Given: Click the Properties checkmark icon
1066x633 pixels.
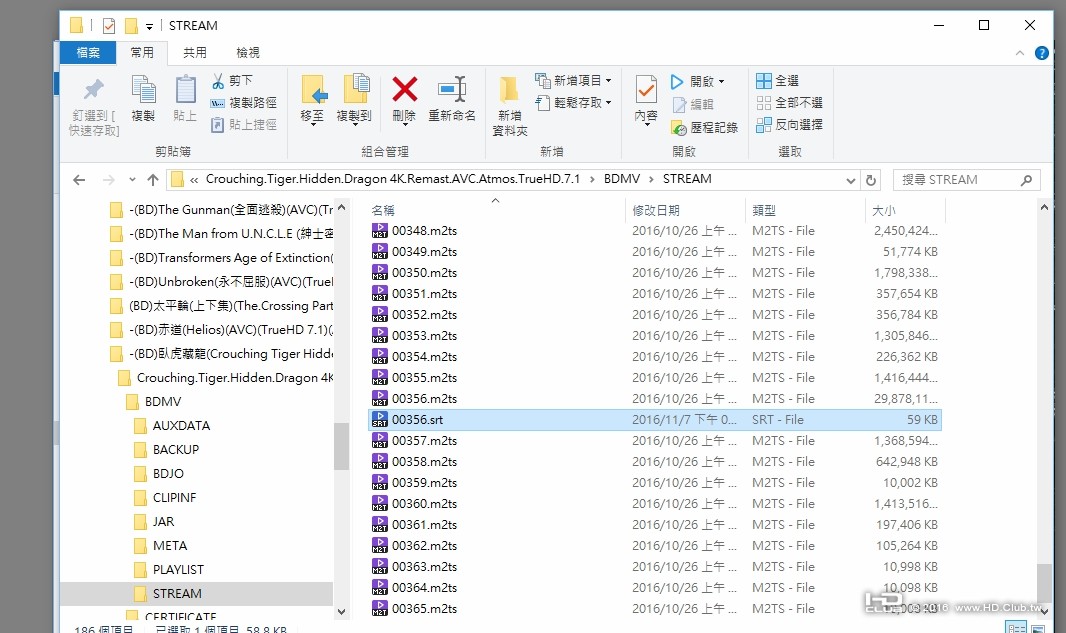Looking at the screenshot, I should tap(646, 90).
